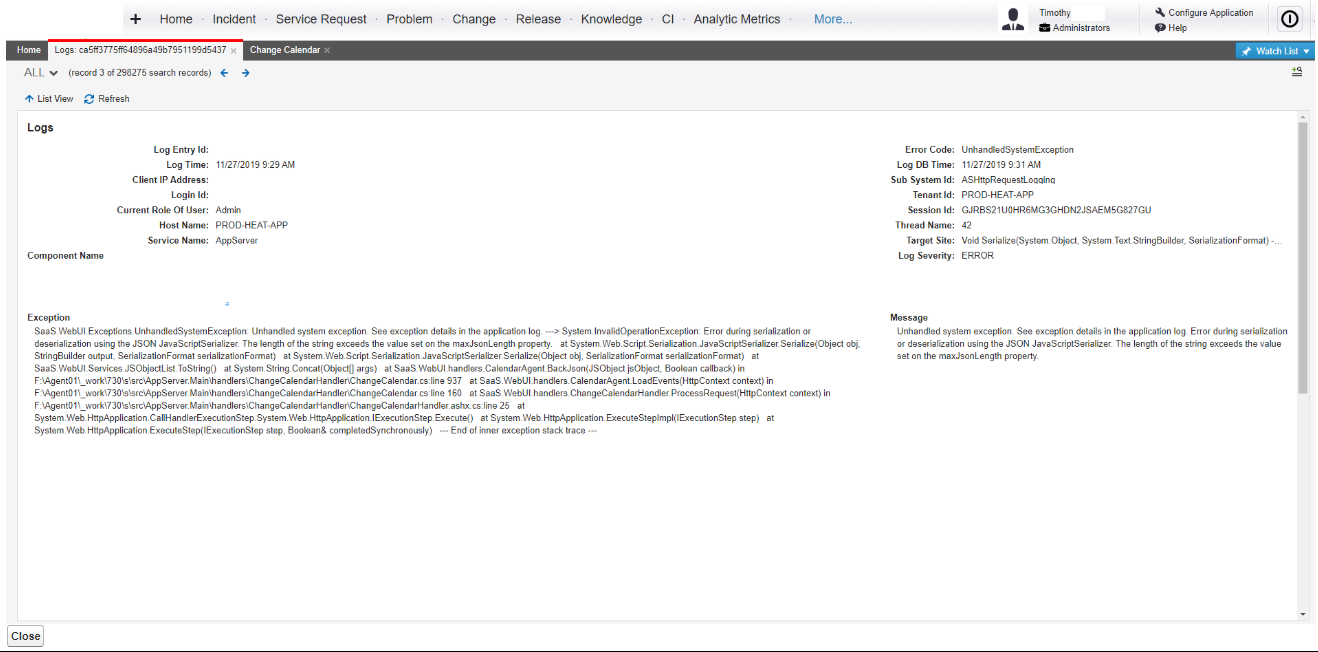Click the Close button

click(x=25, y=635)
